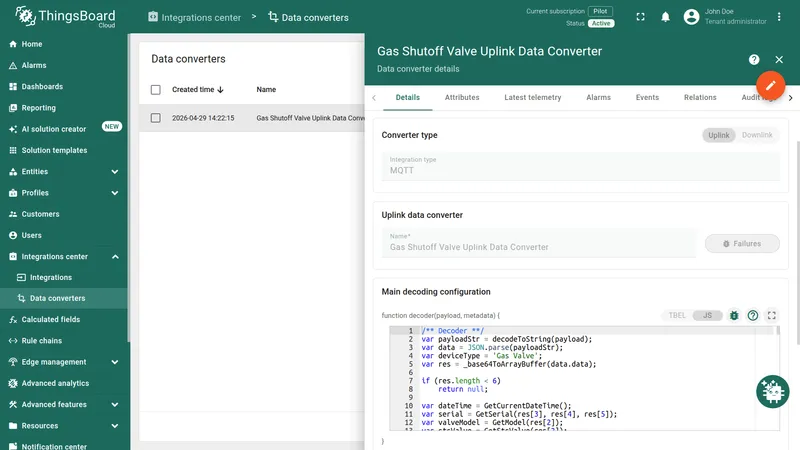Click the Gas Shutoff Valve converter name cell
The width and height of the screenshot is (800, 450).
tap(310, 118)
